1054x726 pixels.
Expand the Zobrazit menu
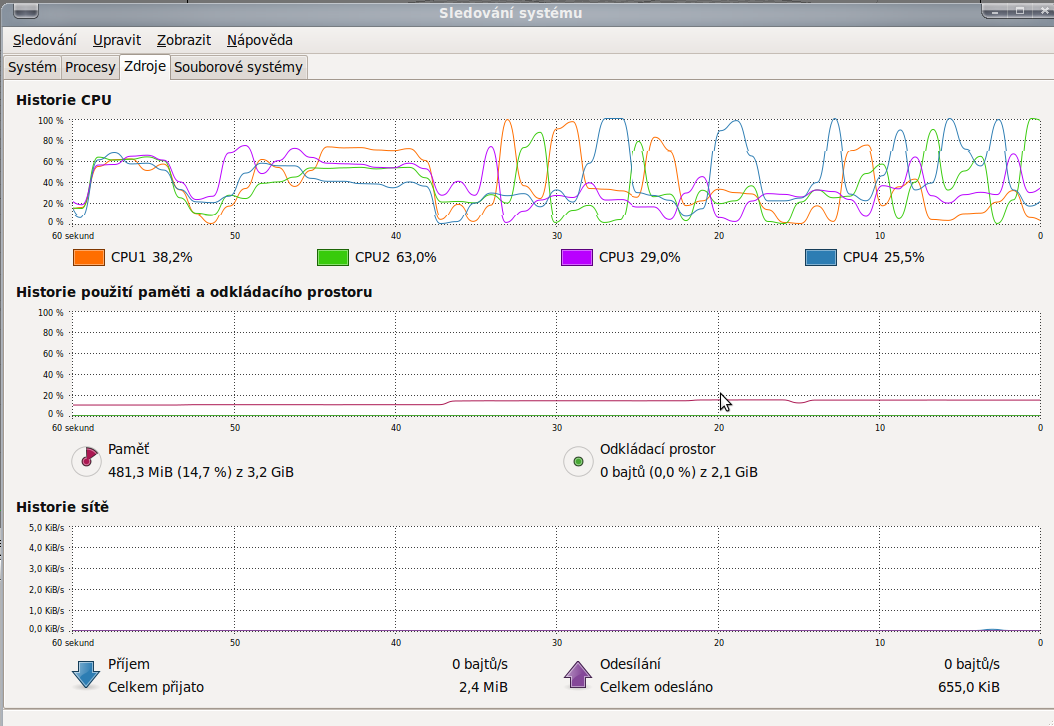pyautogui.click(x=184, y=40)
